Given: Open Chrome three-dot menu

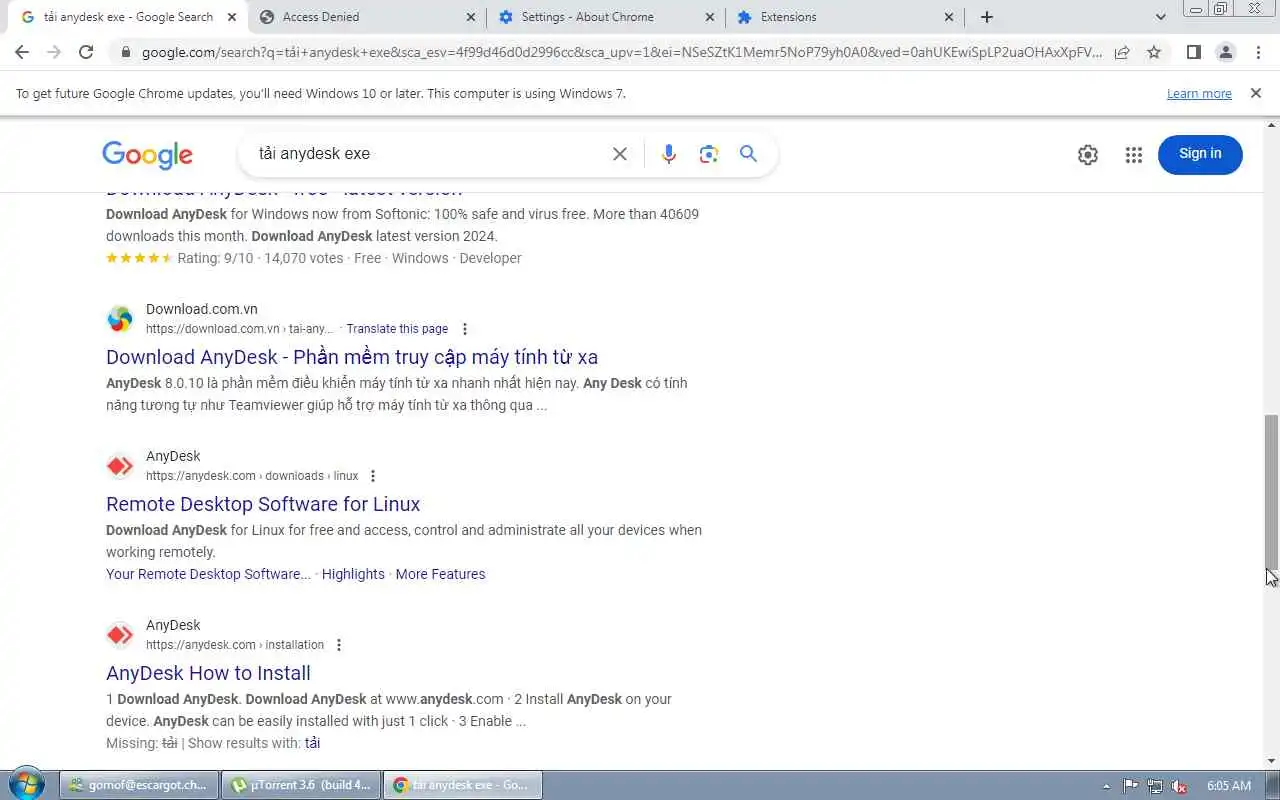Looking at the screenshot, I should 1257,52.
